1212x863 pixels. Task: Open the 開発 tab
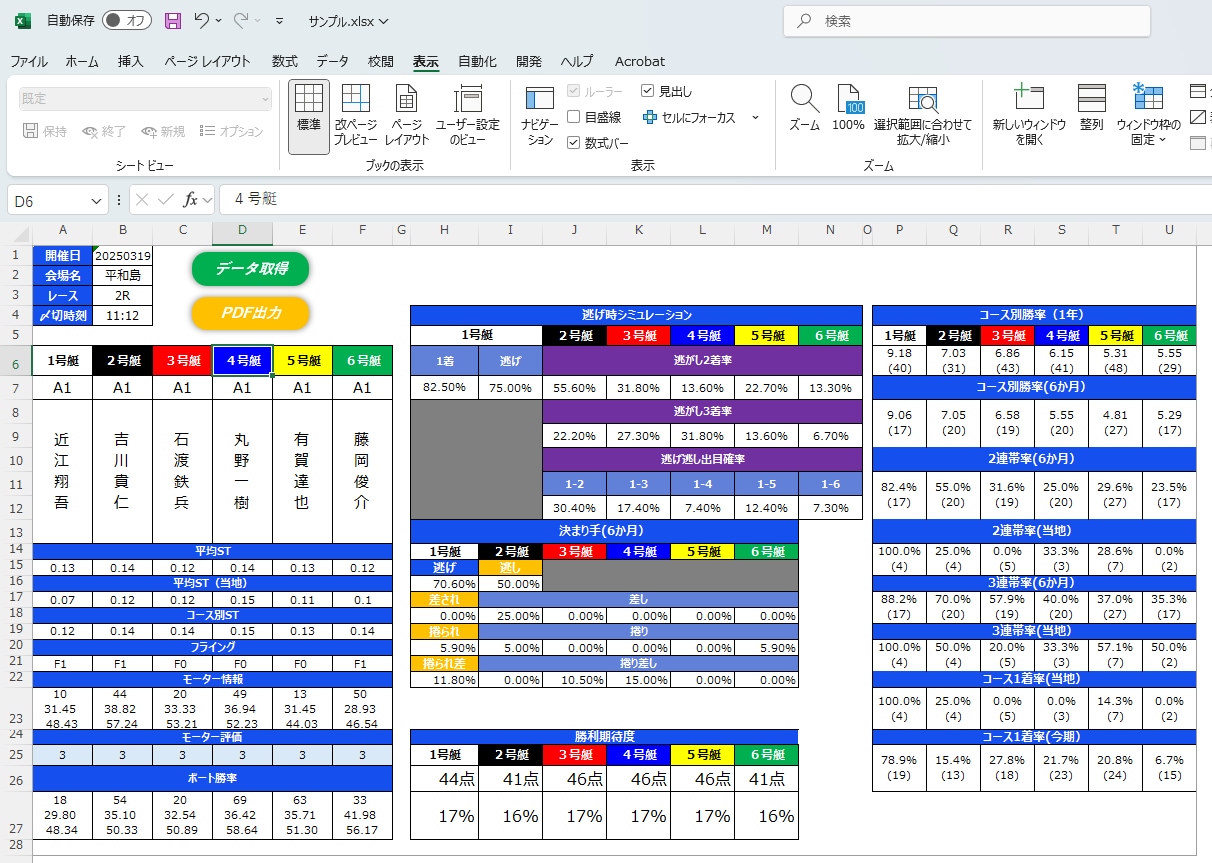(529, 61)
